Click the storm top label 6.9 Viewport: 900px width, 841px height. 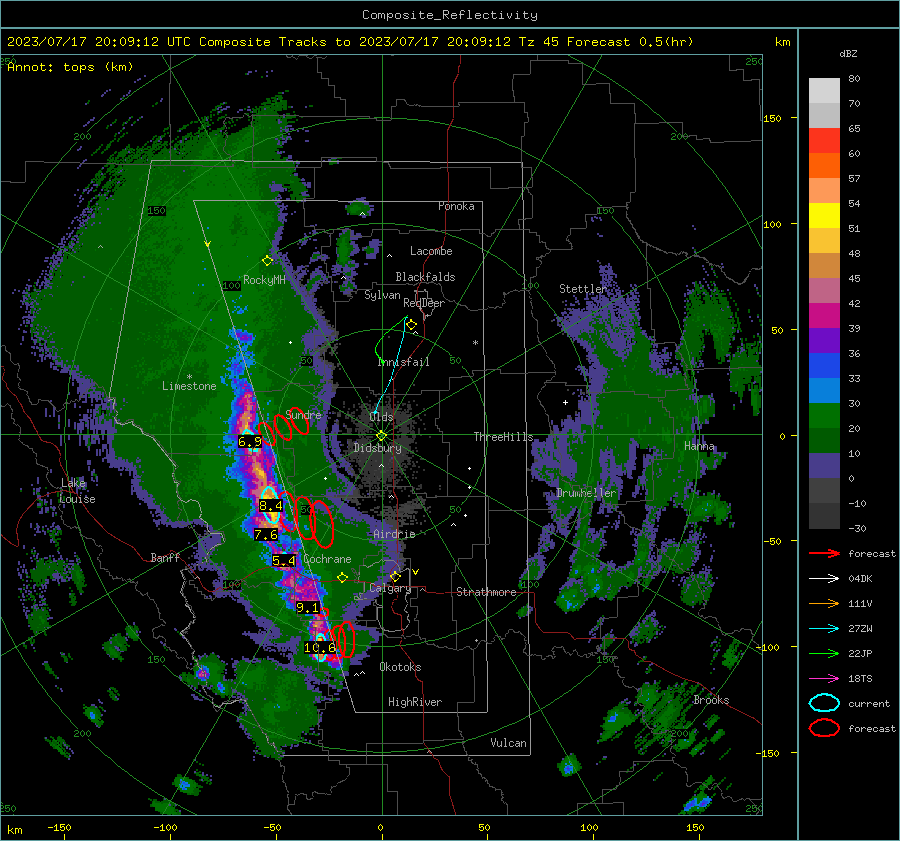[x=250, y=442]
